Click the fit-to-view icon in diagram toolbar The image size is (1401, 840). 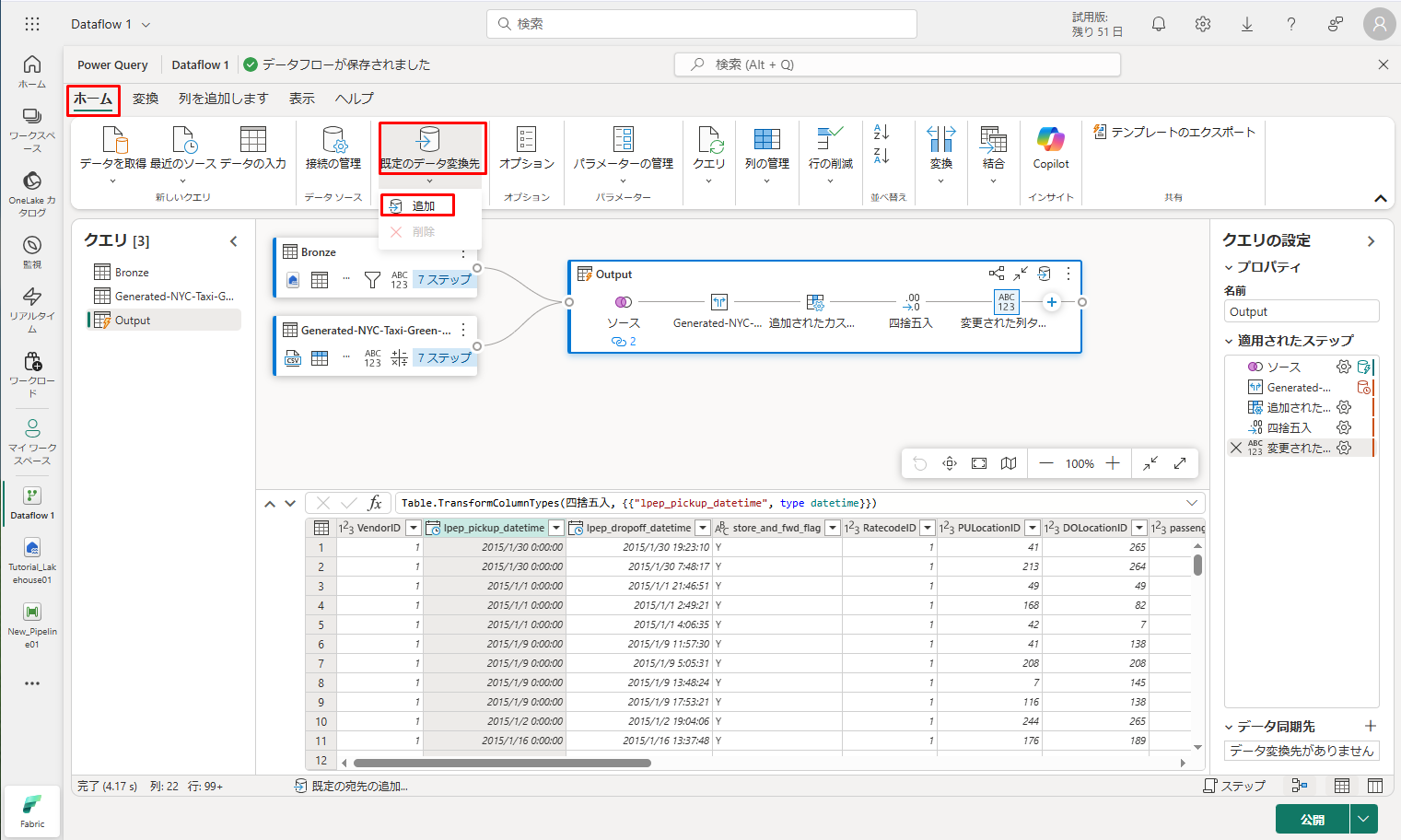tap(979, 463)
